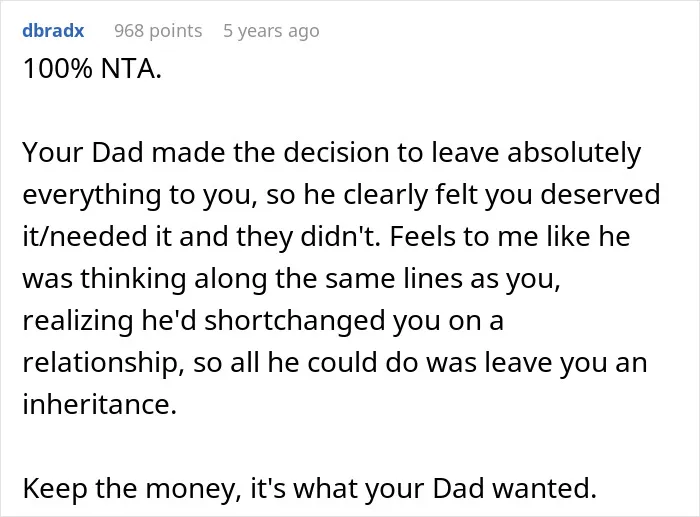Click the word absolutely in the comment
This screenshot has width=700, height=517.
click(574, 153)
